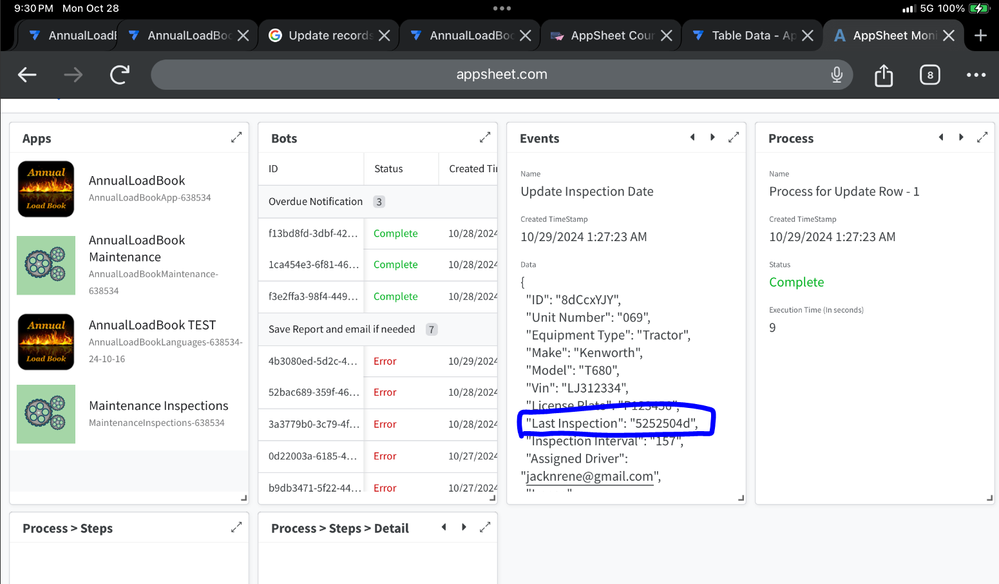Go back to the previous page

pos(27,75)
